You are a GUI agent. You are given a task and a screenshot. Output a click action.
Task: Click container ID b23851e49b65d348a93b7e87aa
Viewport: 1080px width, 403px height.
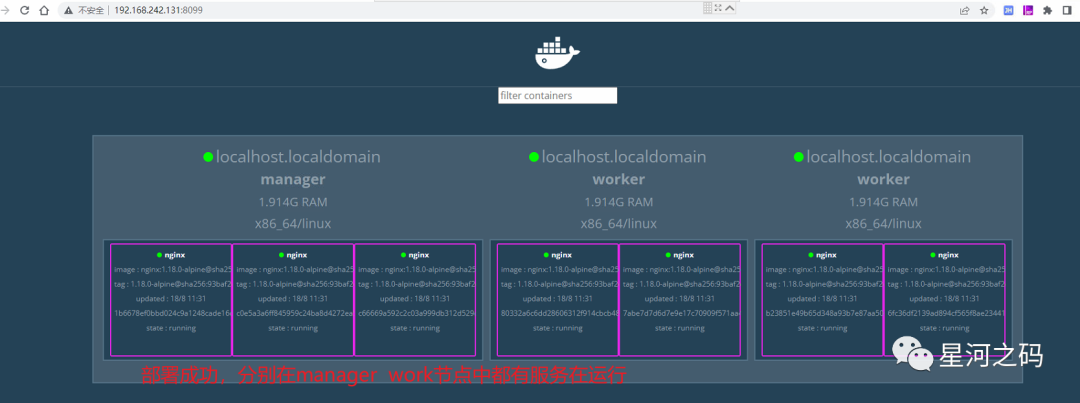[822, 313]
